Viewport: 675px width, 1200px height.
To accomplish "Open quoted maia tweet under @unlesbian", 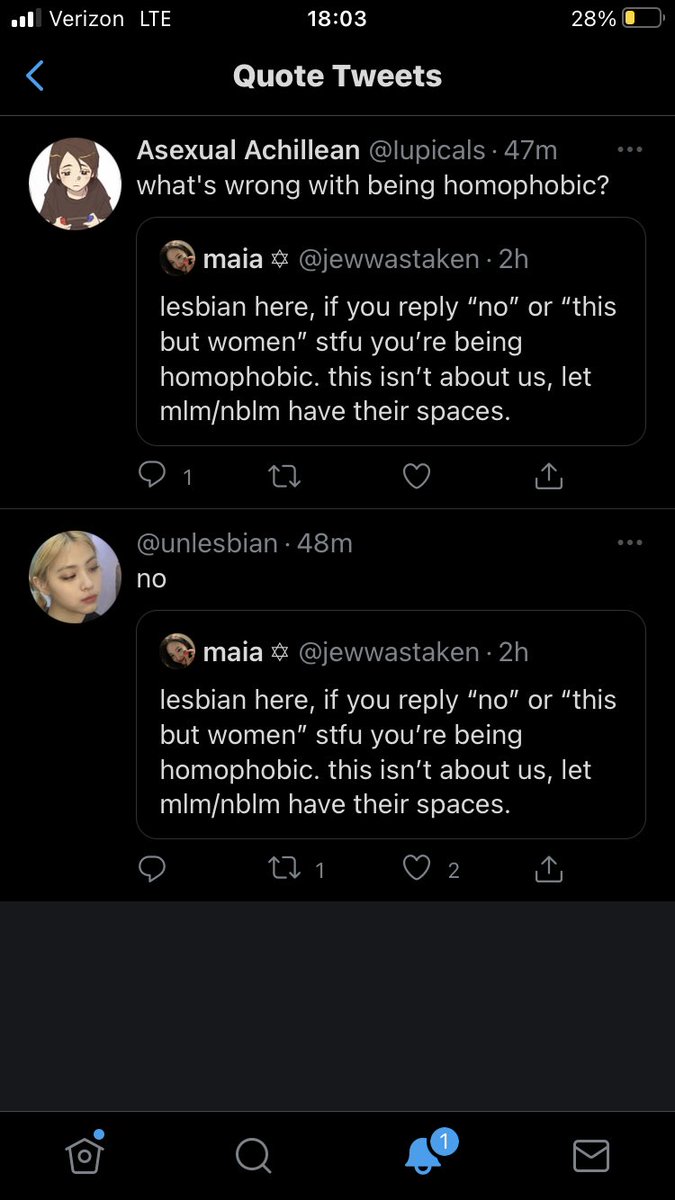I will (x=391, y=724).
